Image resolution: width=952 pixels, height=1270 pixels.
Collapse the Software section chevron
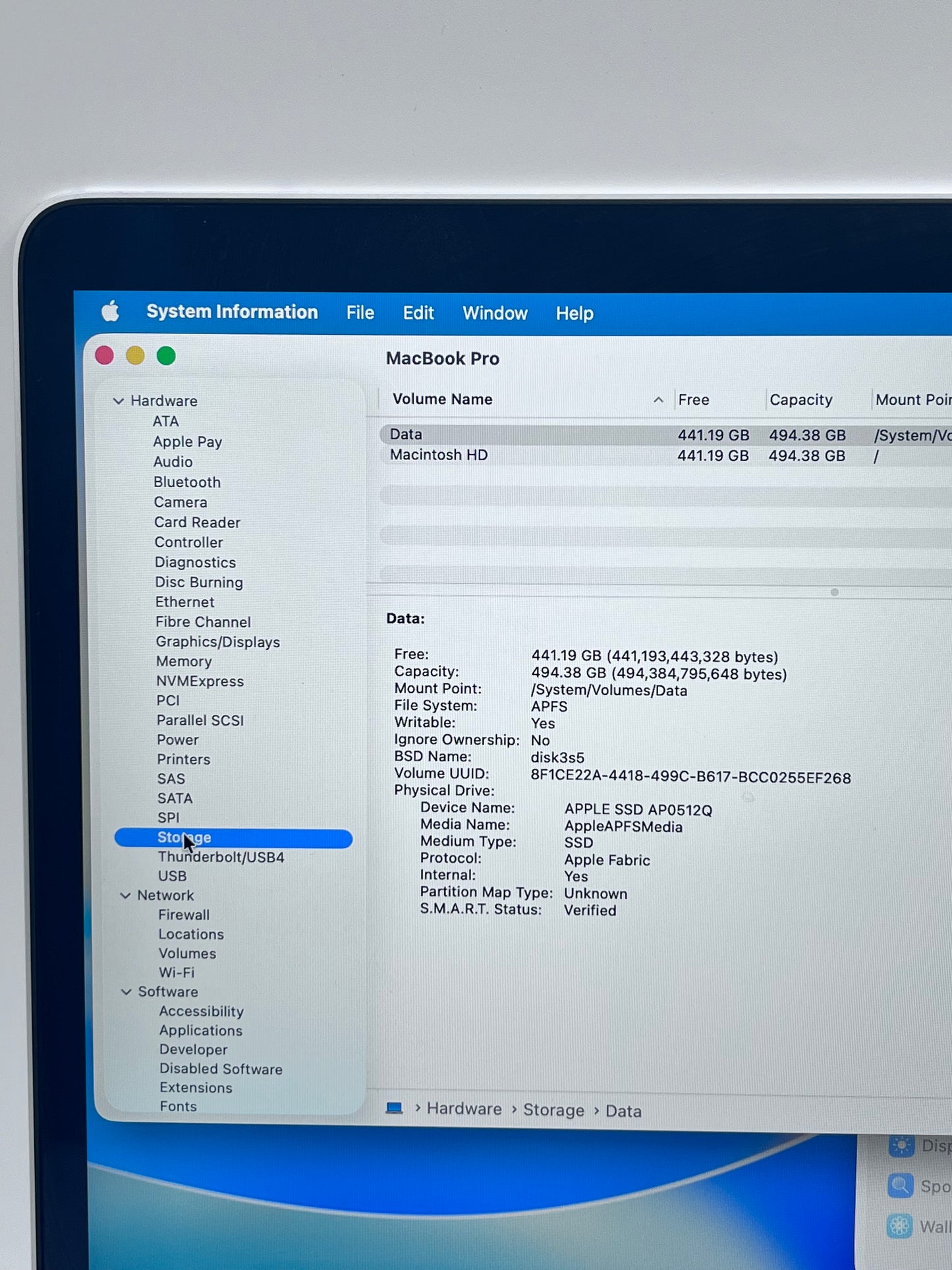(126, 991)
